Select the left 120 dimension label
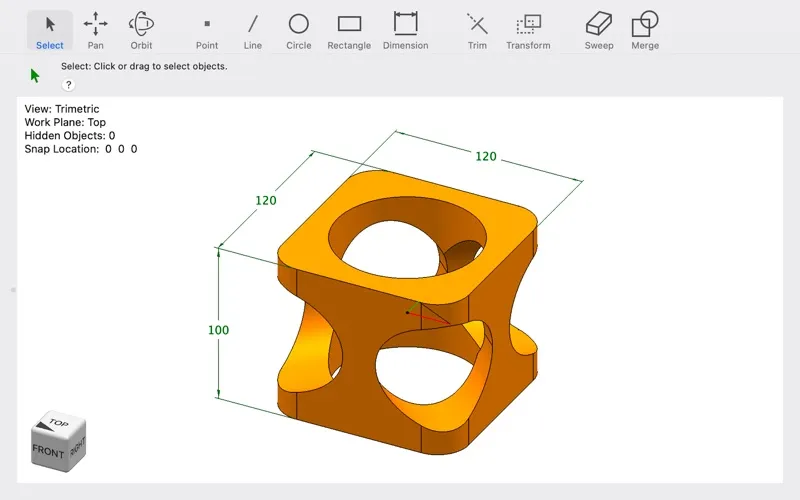Screen dimensions: 800x500 [x=266, y=201]
